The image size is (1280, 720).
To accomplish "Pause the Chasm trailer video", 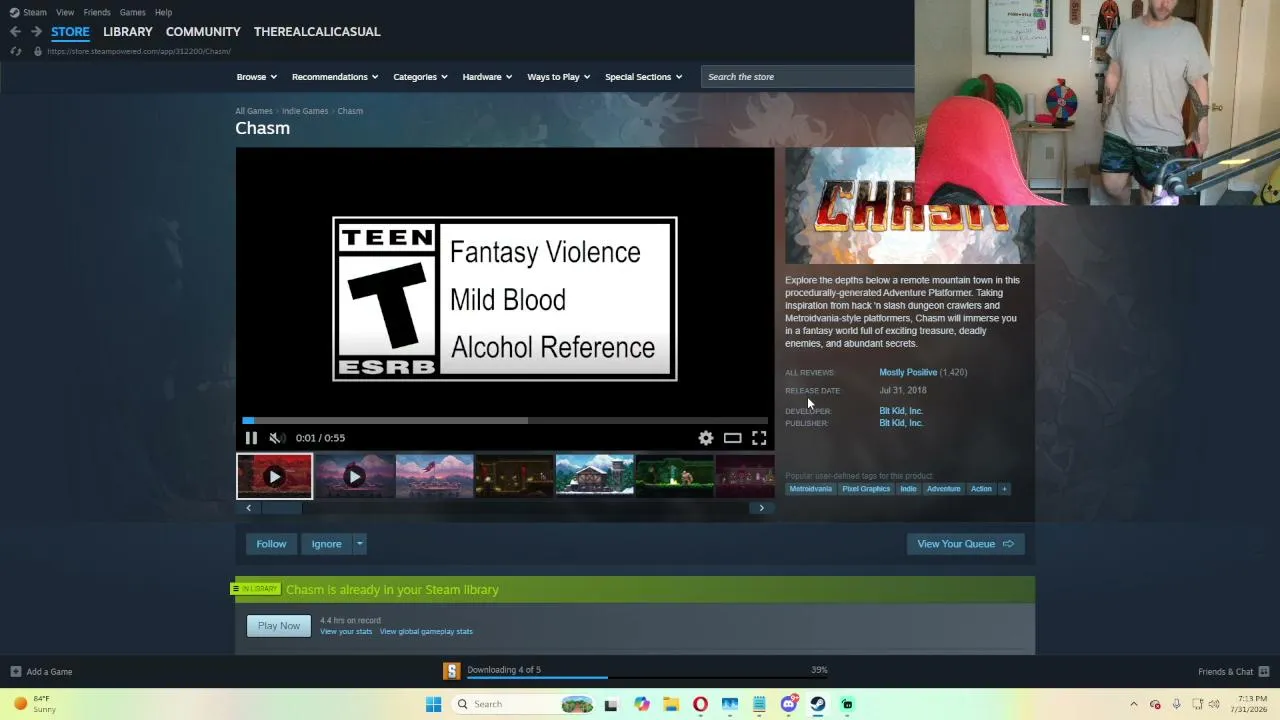I will 251,438.
